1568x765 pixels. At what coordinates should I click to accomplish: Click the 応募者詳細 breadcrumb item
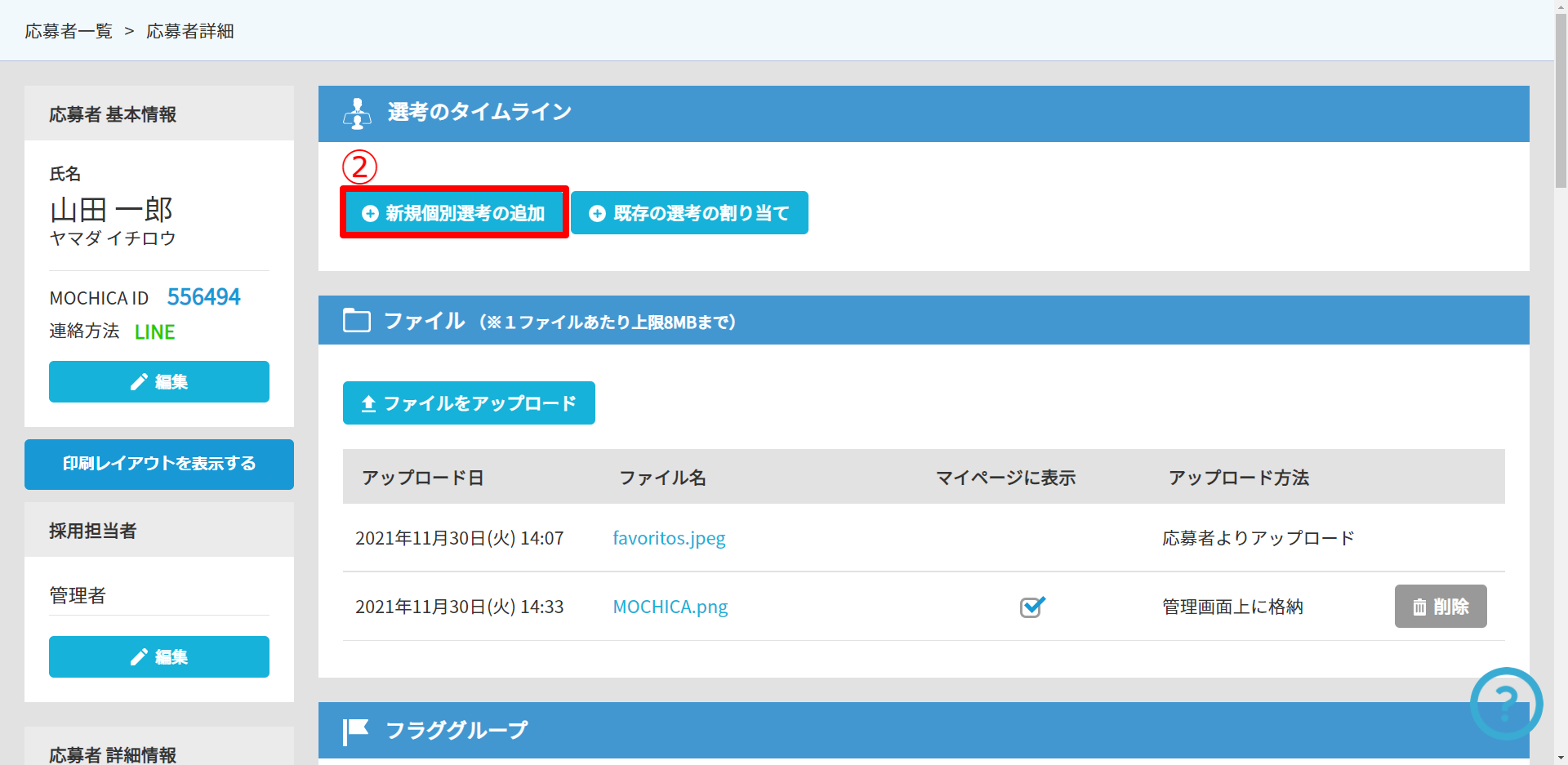(190, 31)
